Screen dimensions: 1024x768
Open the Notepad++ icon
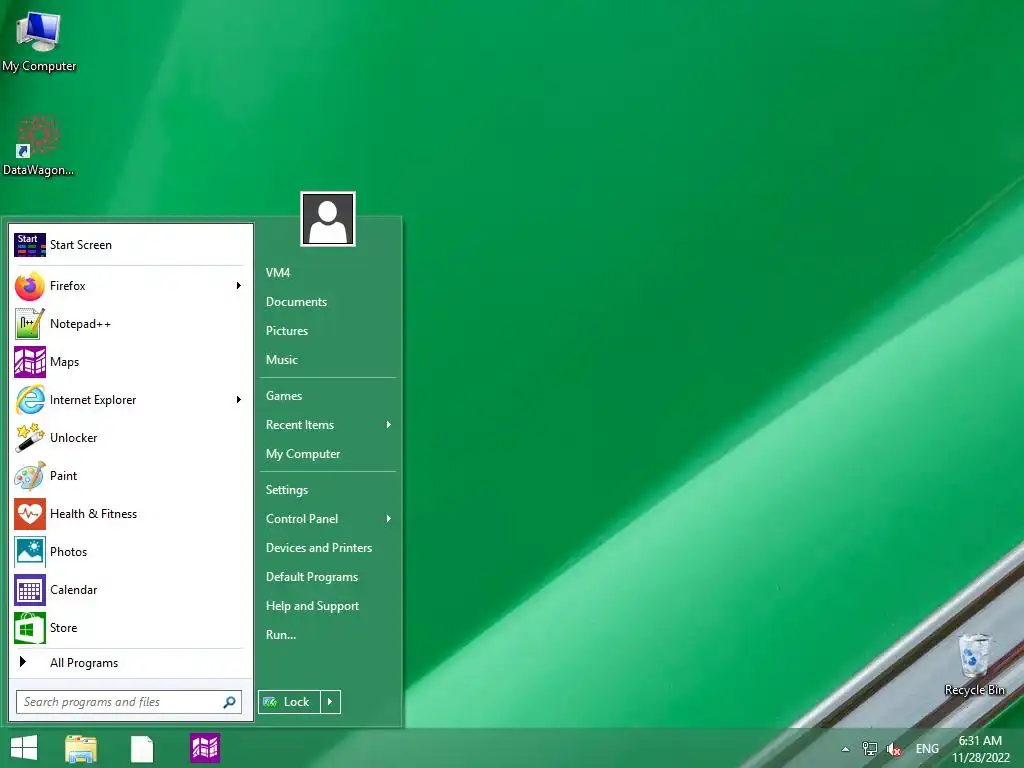coord(30,324)
